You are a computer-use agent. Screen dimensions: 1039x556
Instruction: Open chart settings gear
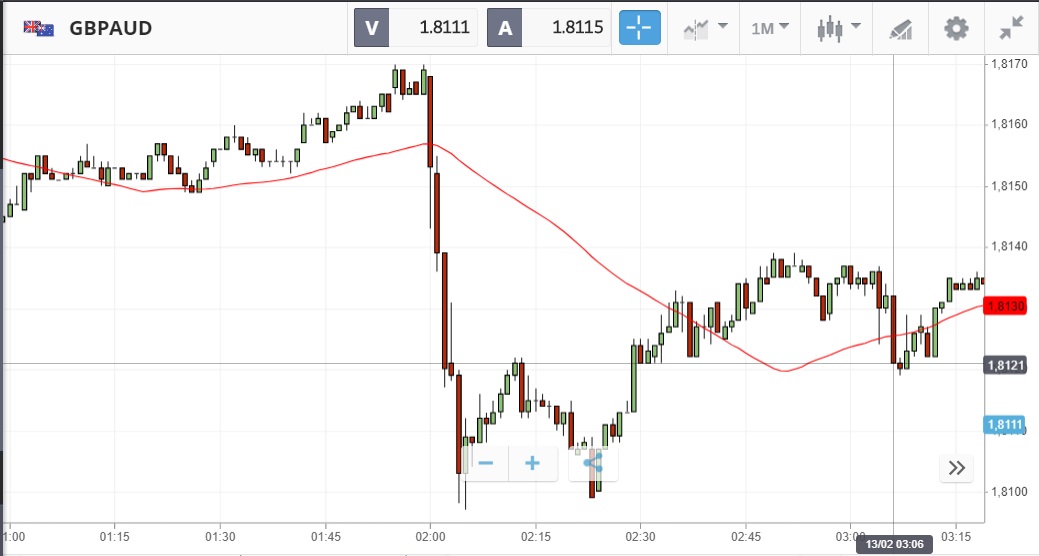(x=957, y=28)
